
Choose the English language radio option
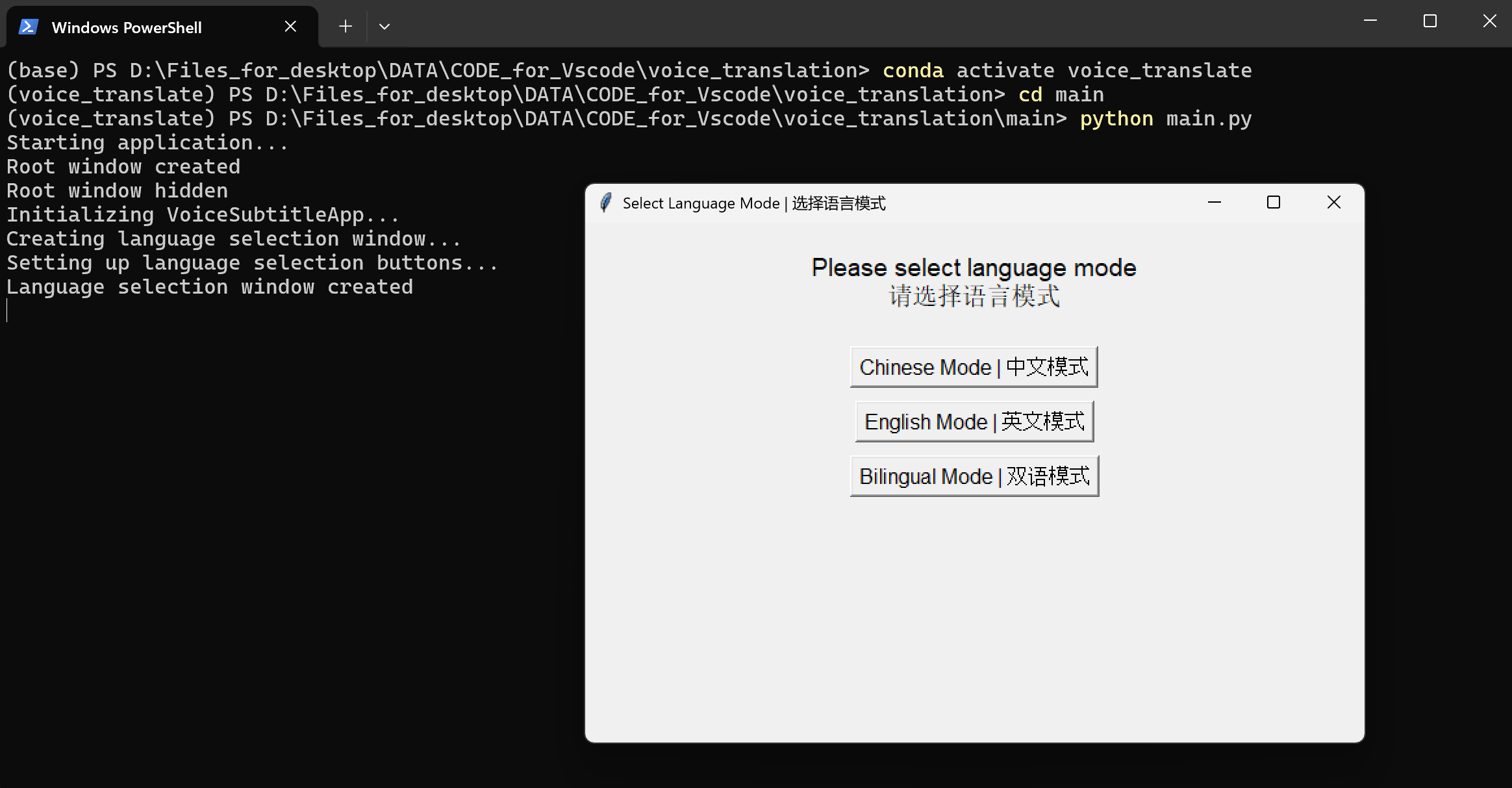tap(973, 421)
